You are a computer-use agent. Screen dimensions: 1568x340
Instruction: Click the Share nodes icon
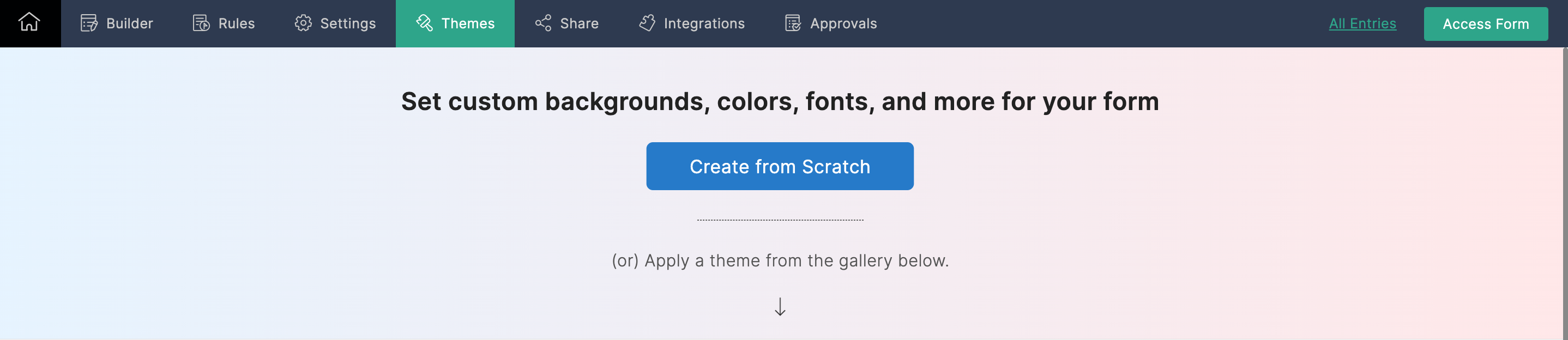coord(543,23)
